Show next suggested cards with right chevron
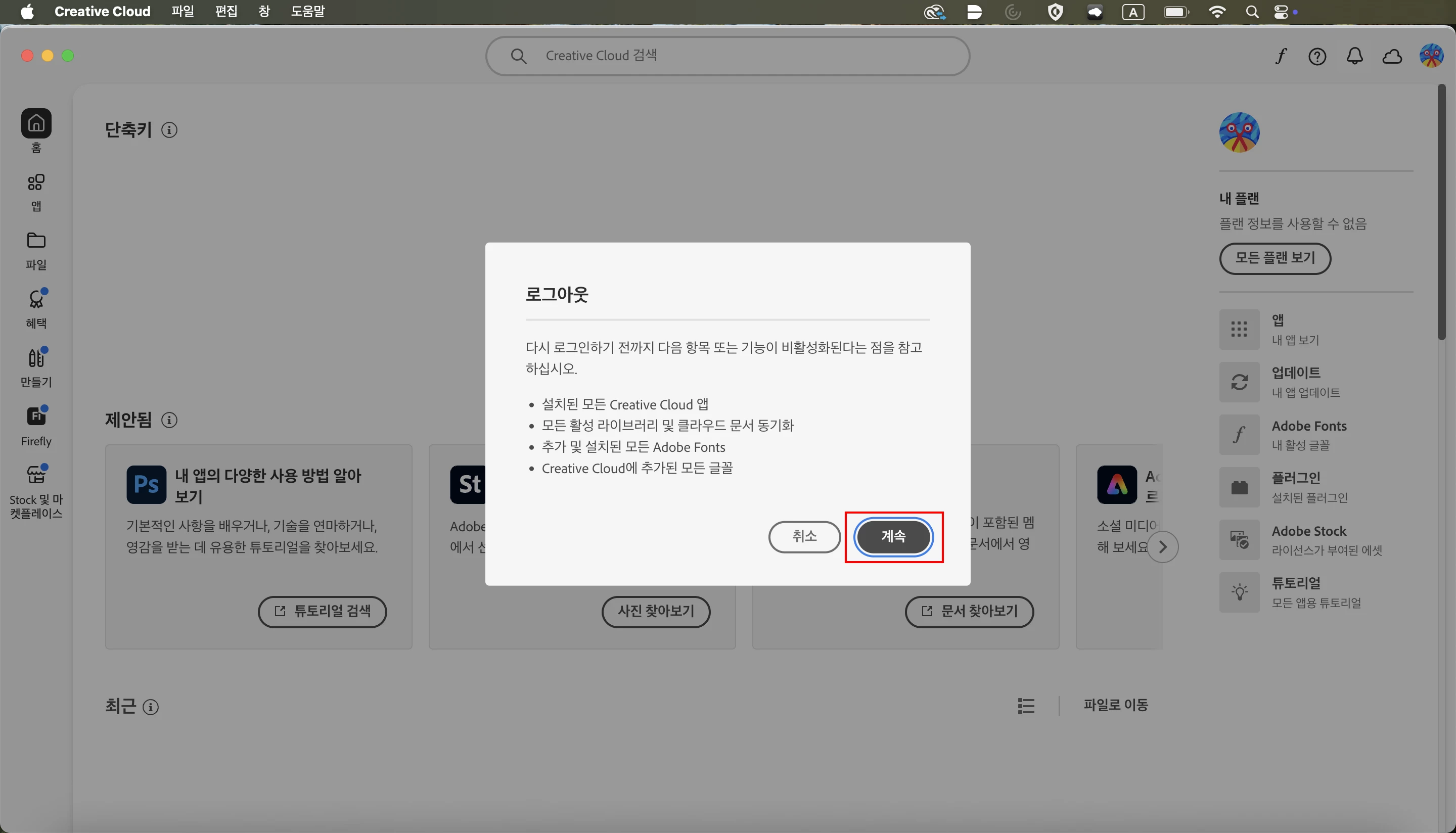The image size is (1456, 833). click(1162, 547)
